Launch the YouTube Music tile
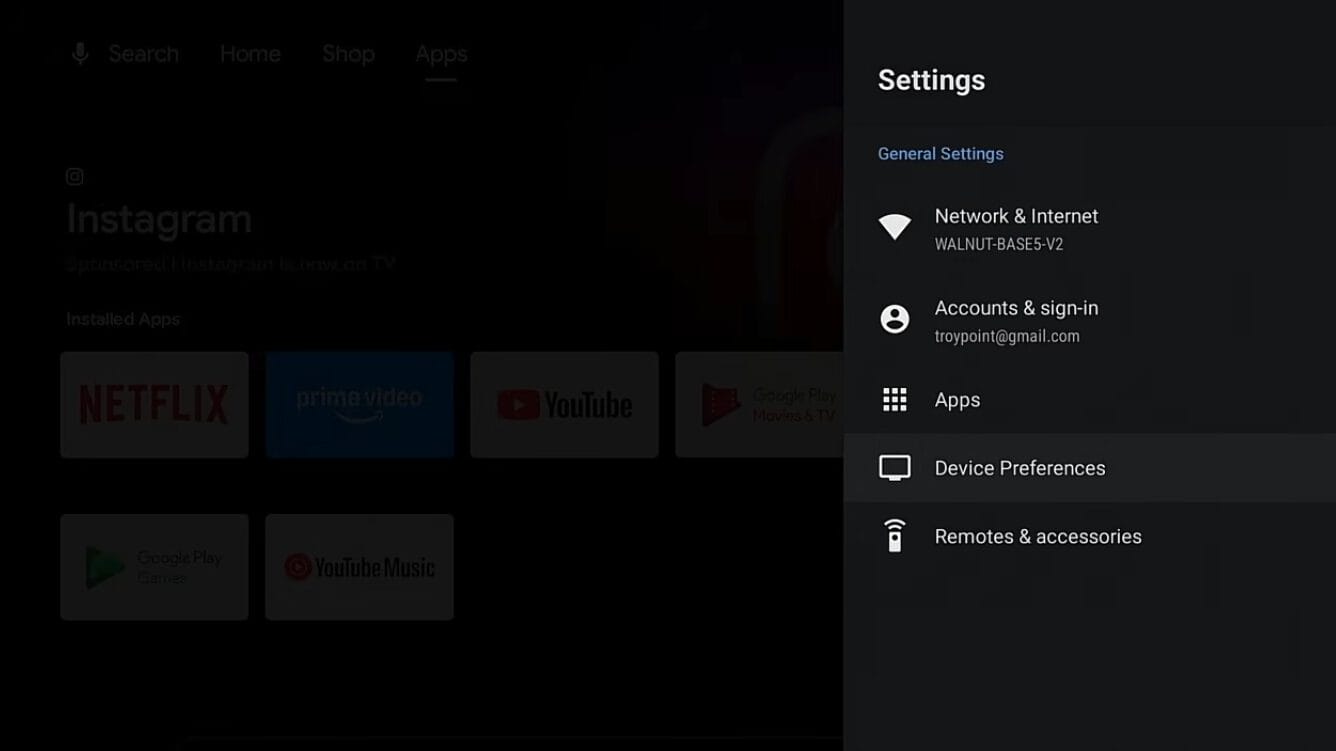The image size is (1336, 751). [x=360, y=567]
